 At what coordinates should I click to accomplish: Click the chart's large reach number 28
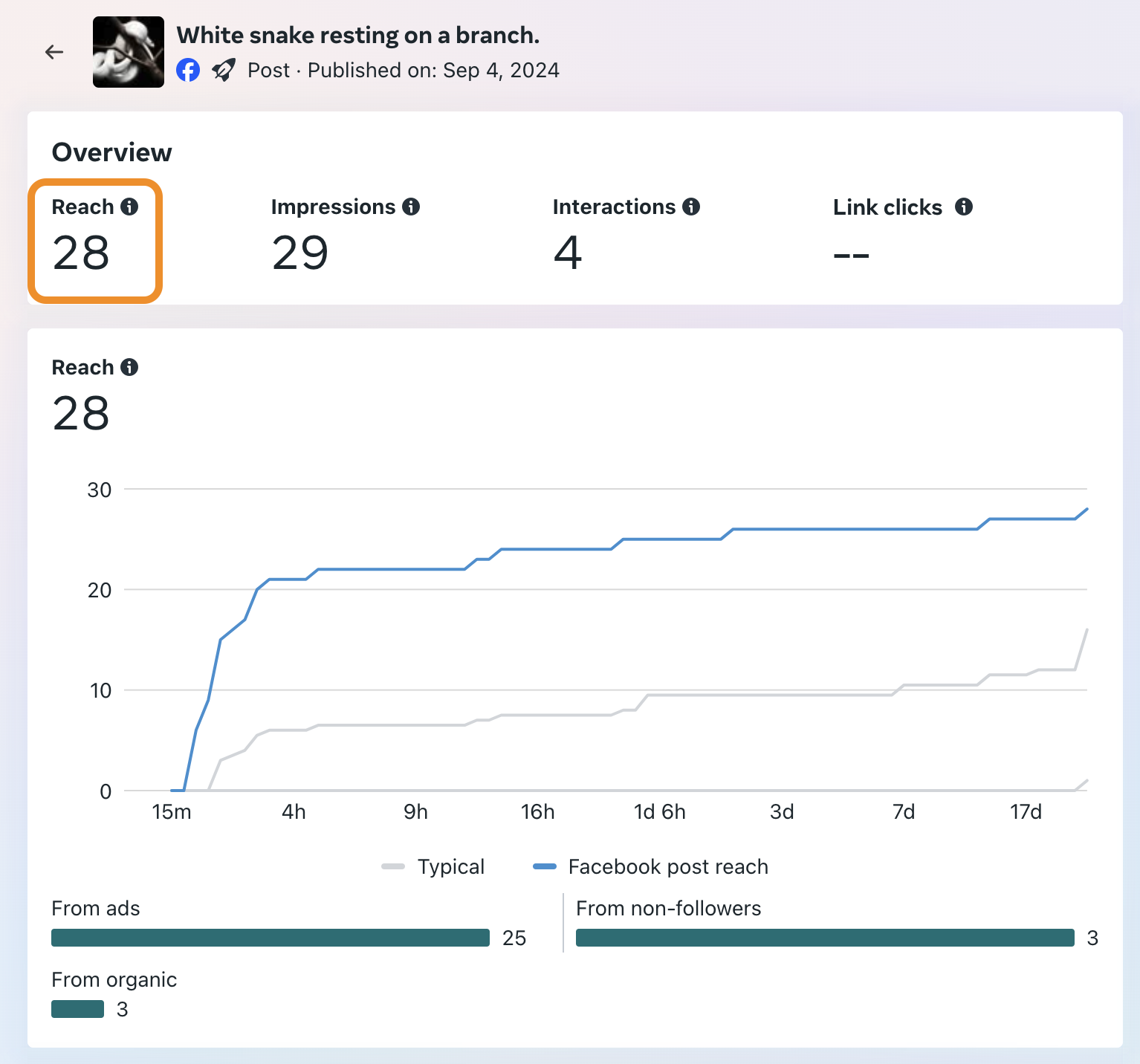[x=81, y=413]
